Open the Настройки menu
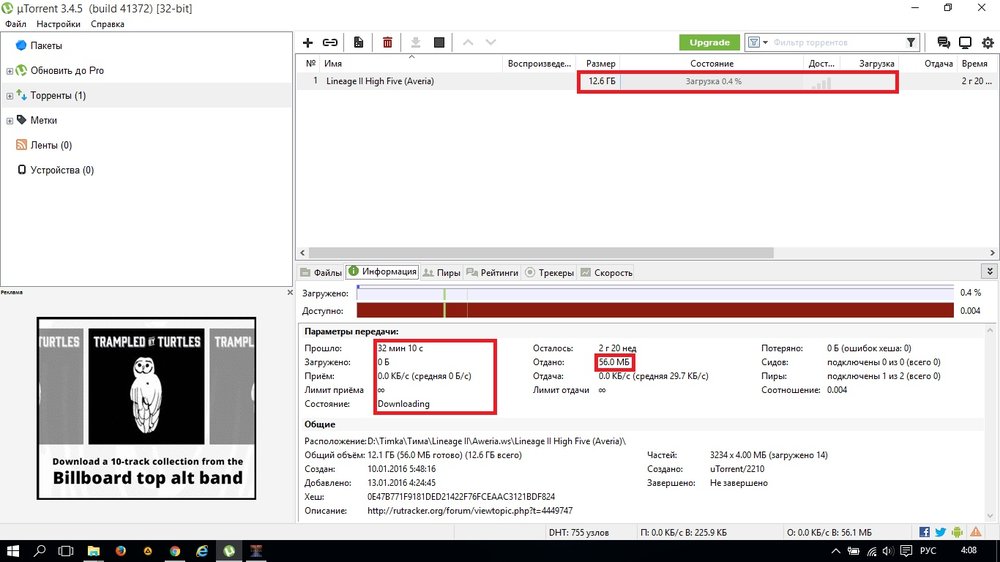Screen dimensions: 1000x562 [x=58, y=24]
